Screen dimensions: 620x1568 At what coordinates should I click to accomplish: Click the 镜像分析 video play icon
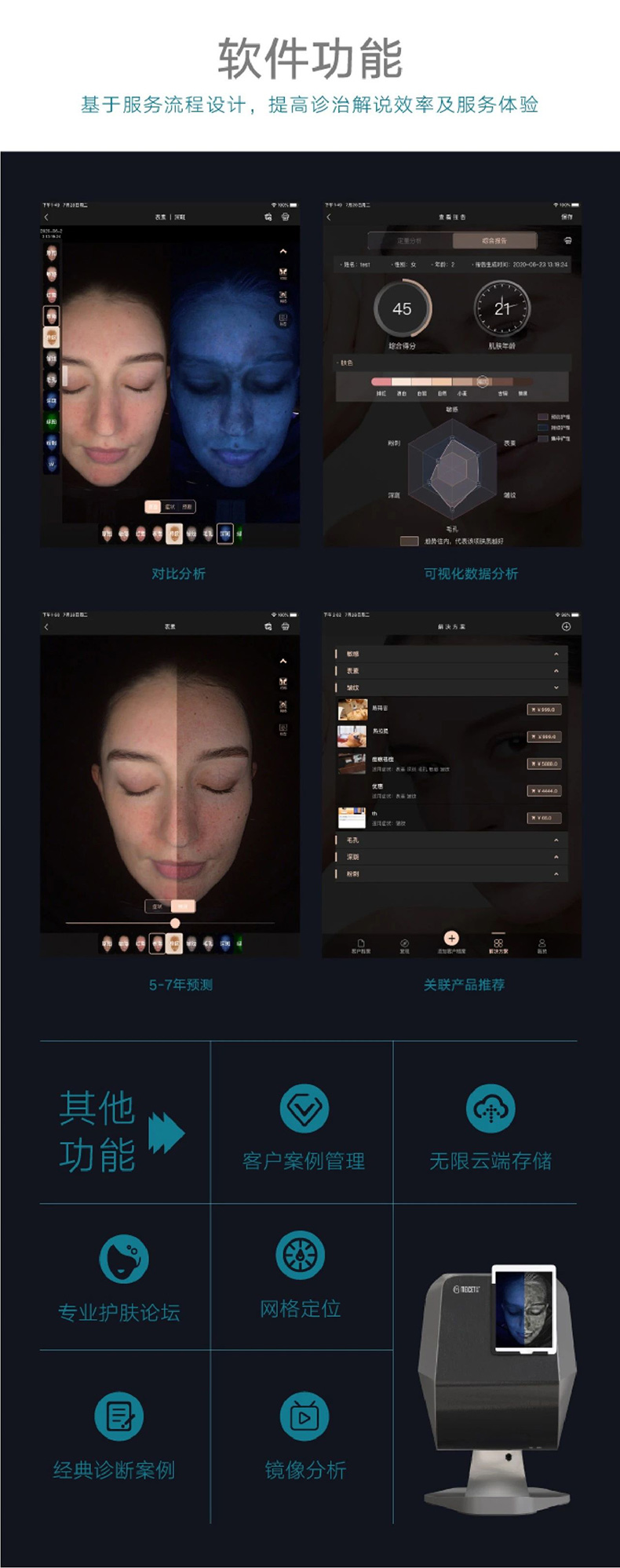point(304,1416)
